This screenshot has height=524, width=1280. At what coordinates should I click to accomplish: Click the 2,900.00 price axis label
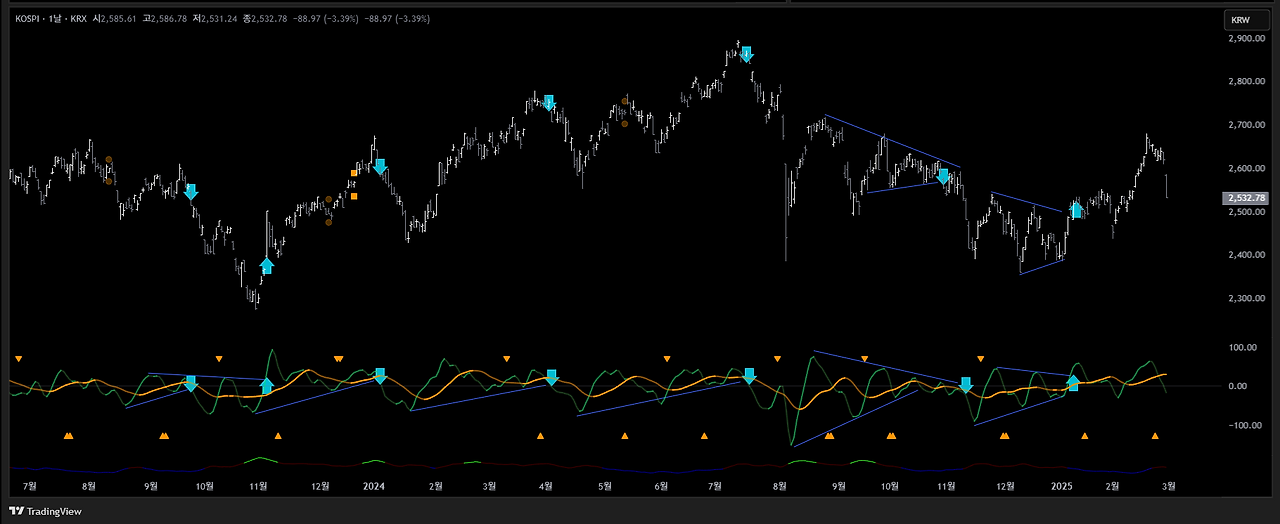1246,38
